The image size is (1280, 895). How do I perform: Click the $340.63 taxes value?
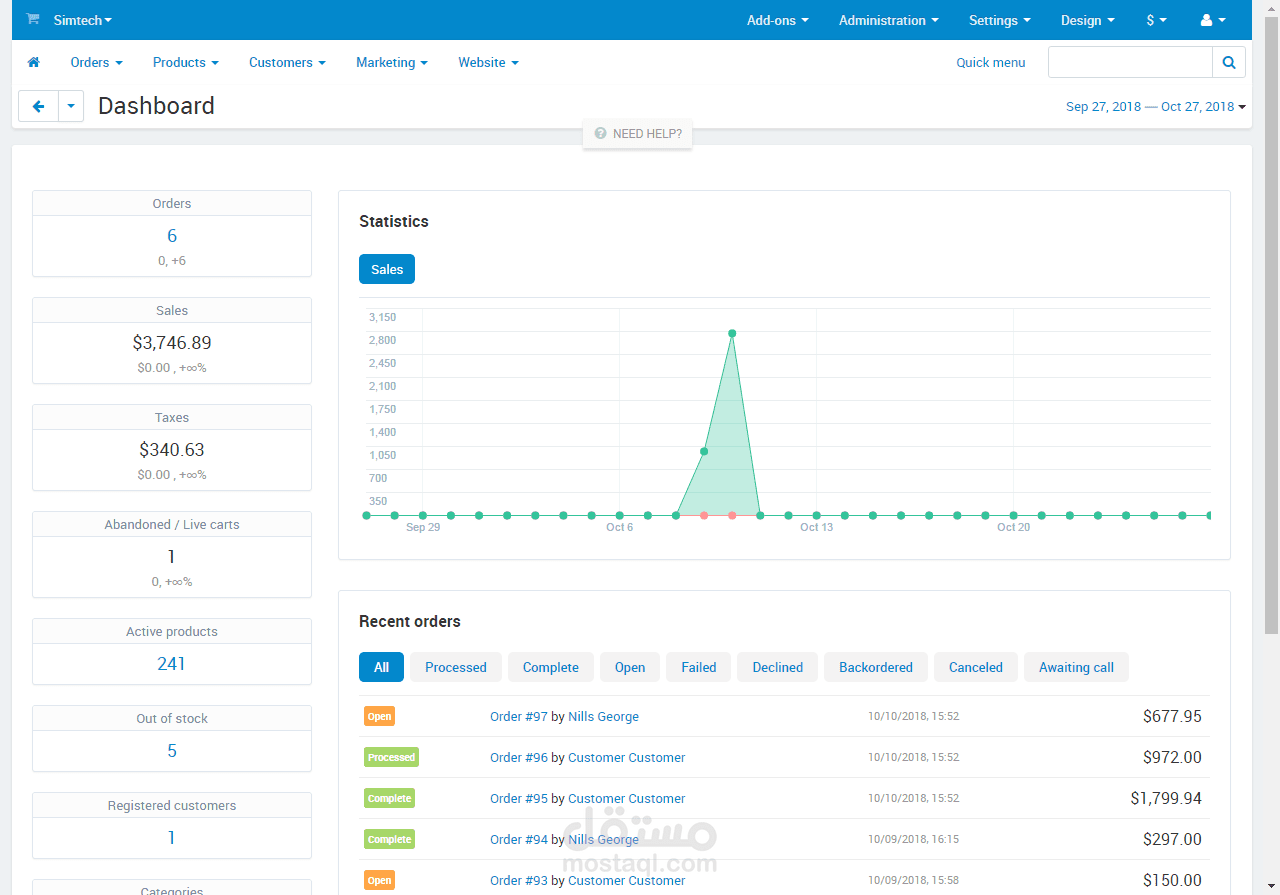(172, 450)
